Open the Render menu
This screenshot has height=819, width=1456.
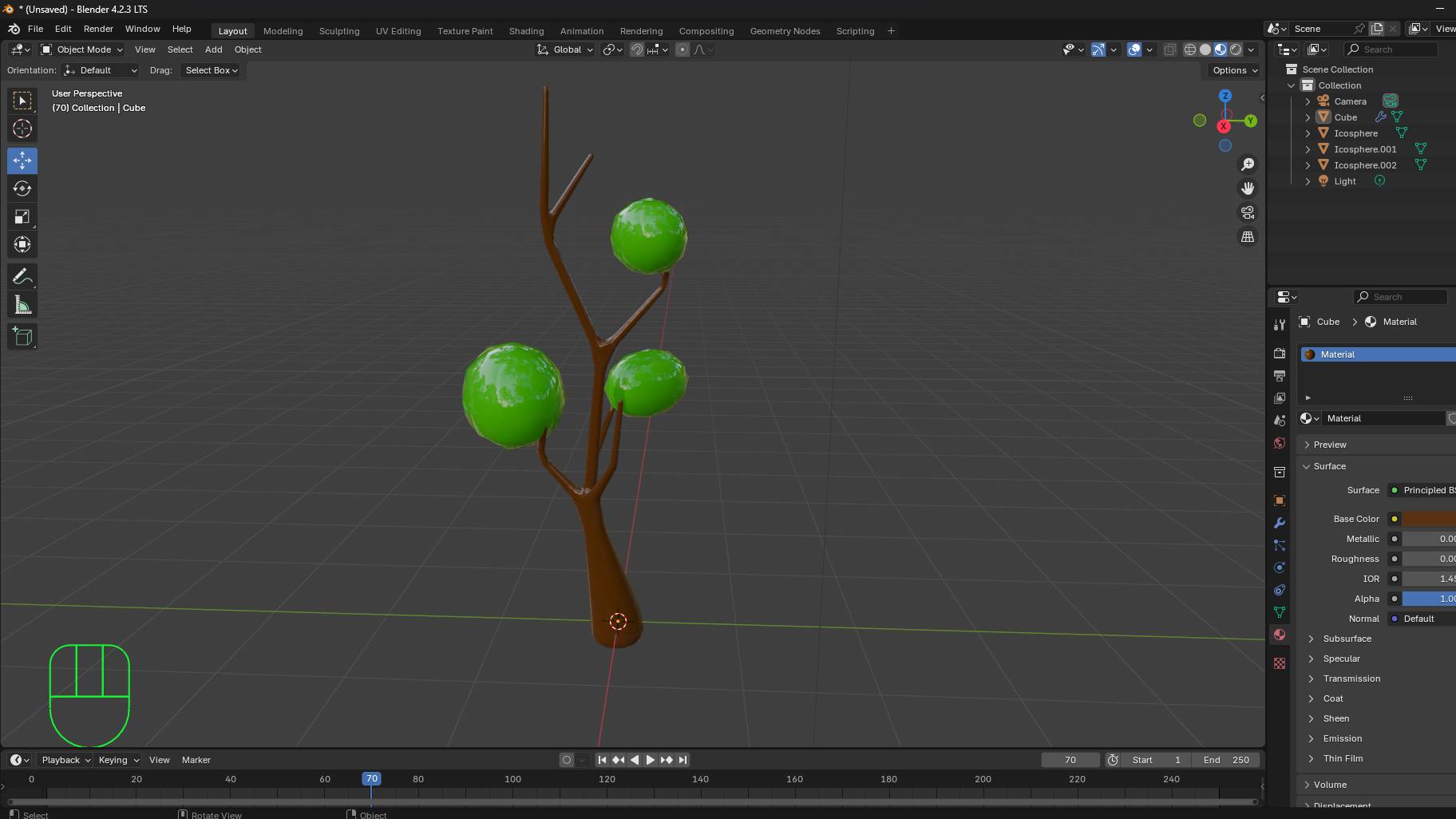click(98, 29)
